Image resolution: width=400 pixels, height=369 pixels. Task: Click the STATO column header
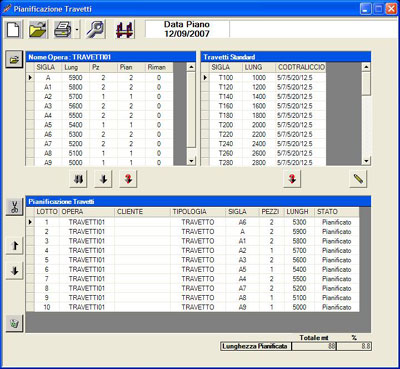337,212
